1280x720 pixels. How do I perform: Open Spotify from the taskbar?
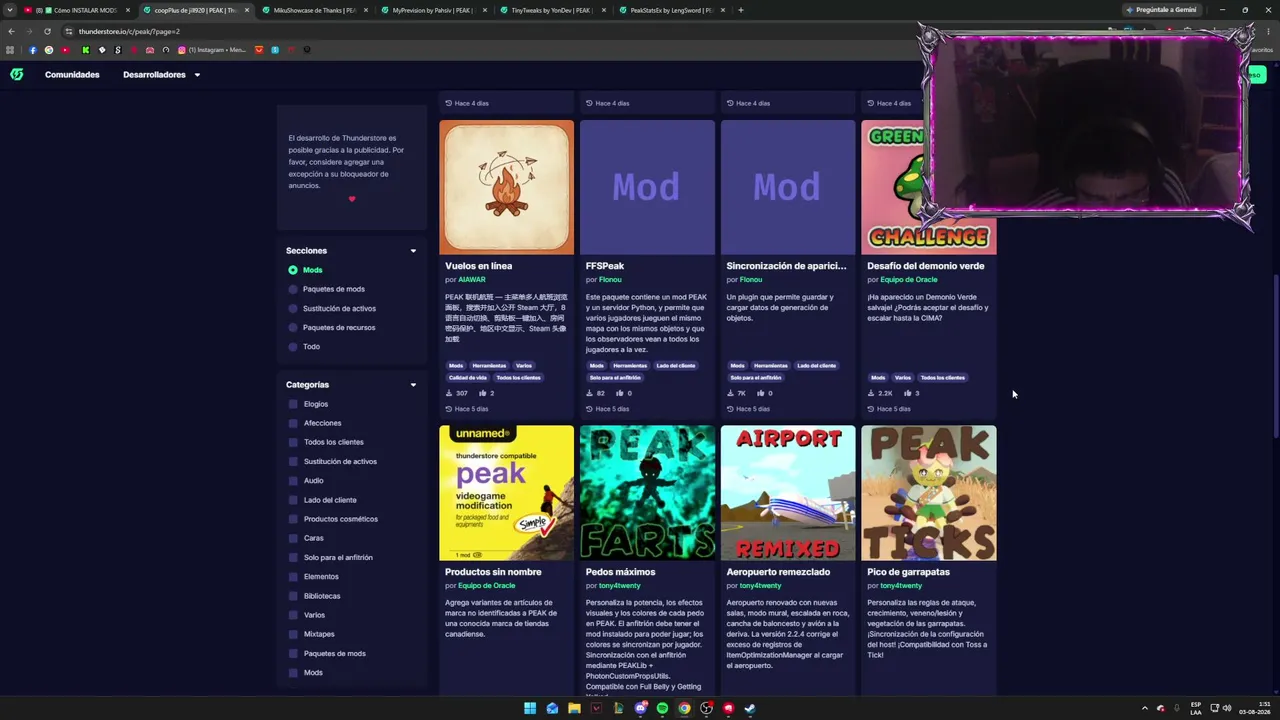tap(662, 708)
